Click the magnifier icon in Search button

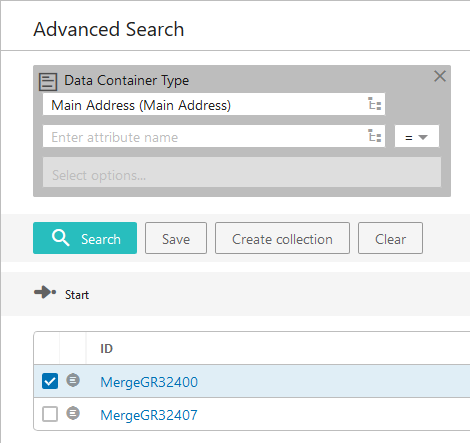click(x=61, y=238)
